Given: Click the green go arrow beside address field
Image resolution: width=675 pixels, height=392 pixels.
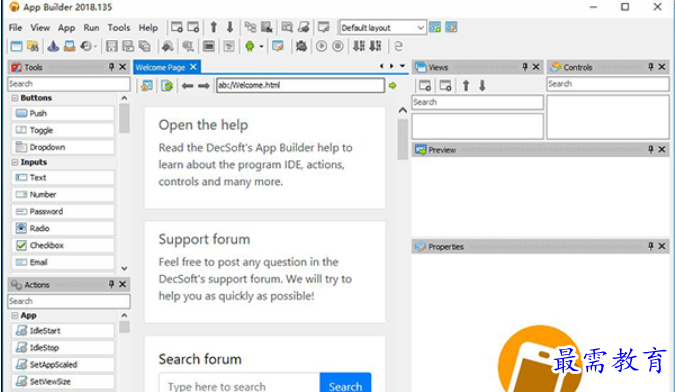Looking at the screenshot, I should click(393, 86).
